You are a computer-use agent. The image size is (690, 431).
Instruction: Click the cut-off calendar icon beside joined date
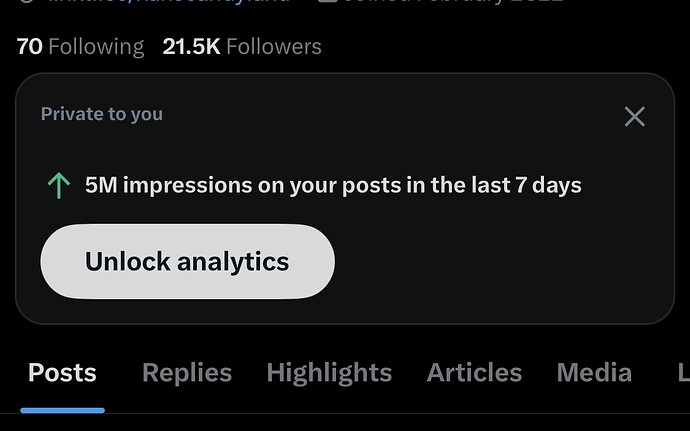point(327,1)
